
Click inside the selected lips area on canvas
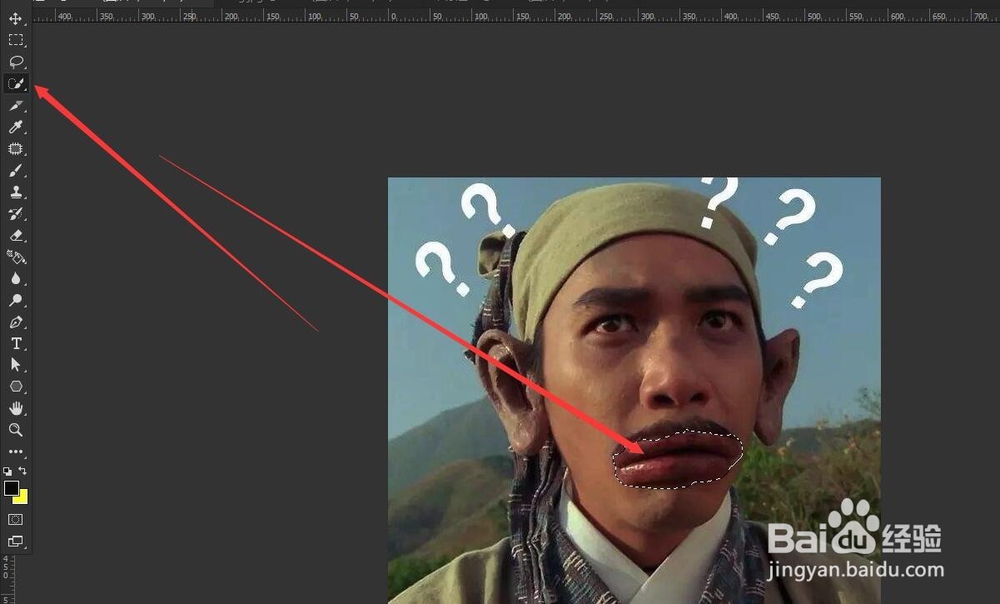tap(678, 460)
